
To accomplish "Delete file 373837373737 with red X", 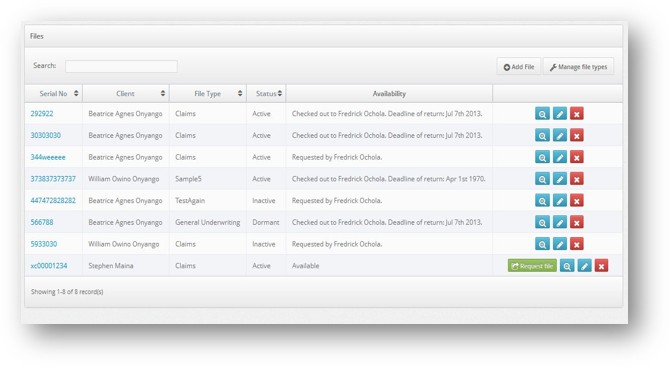I will tap(576, 179).
